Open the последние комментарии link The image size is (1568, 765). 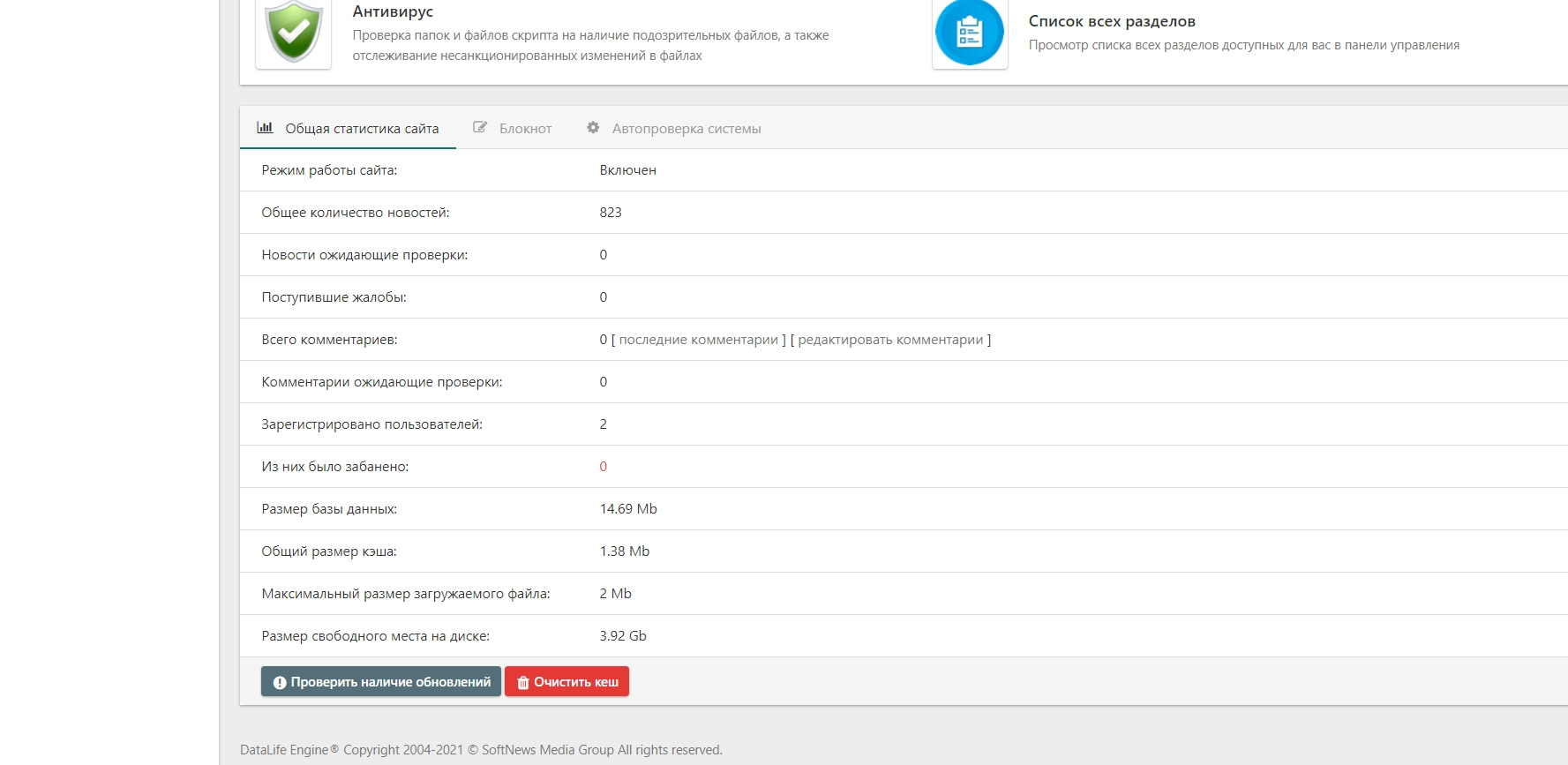(x=699, y=340)
